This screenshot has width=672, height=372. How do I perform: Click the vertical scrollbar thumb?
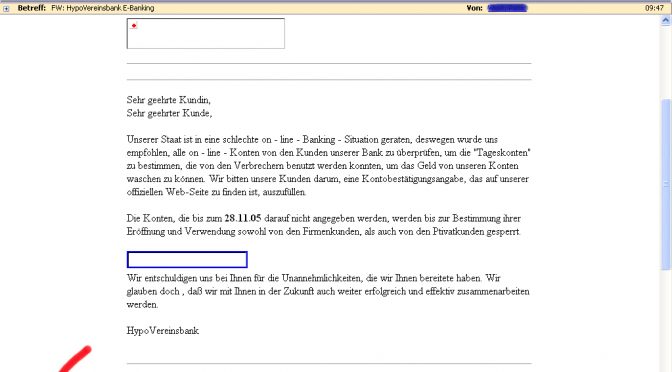click(x=666, y=185)
